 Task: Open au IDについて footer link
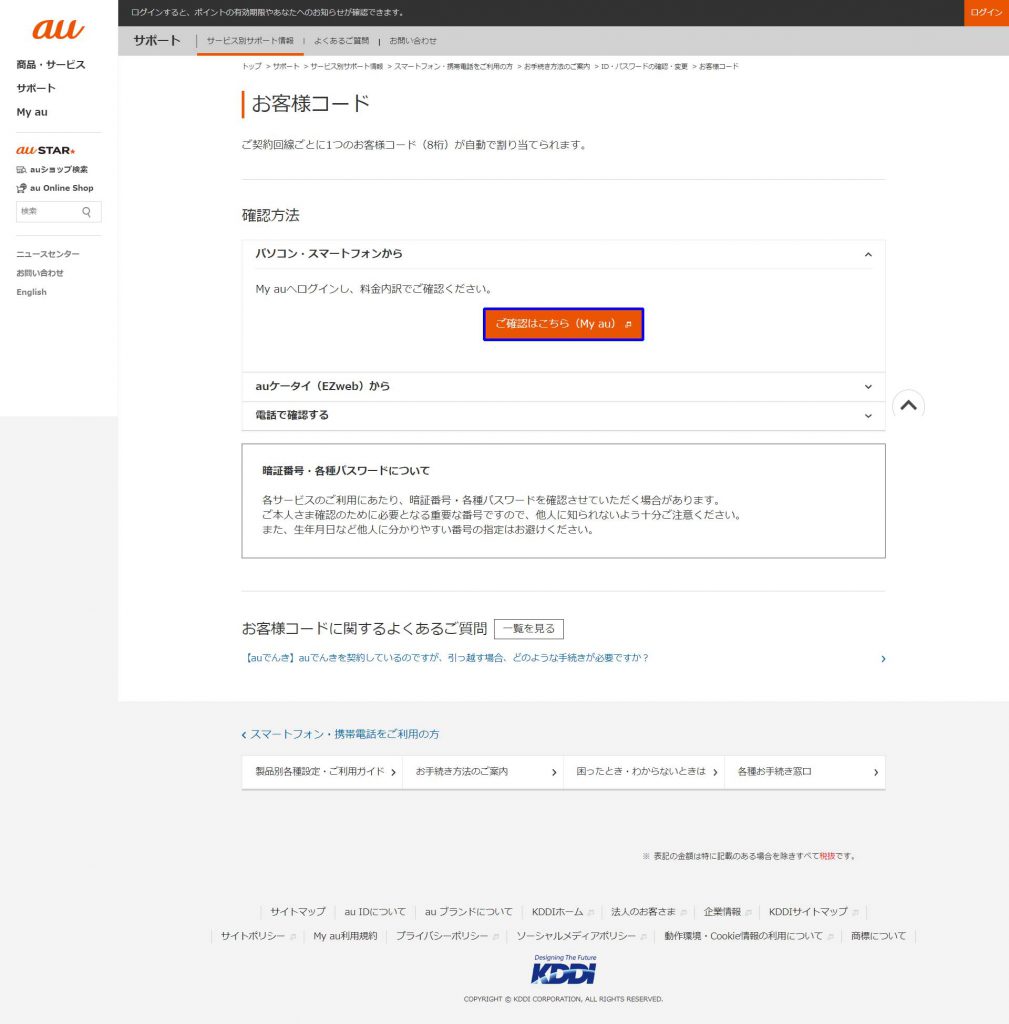375,912
